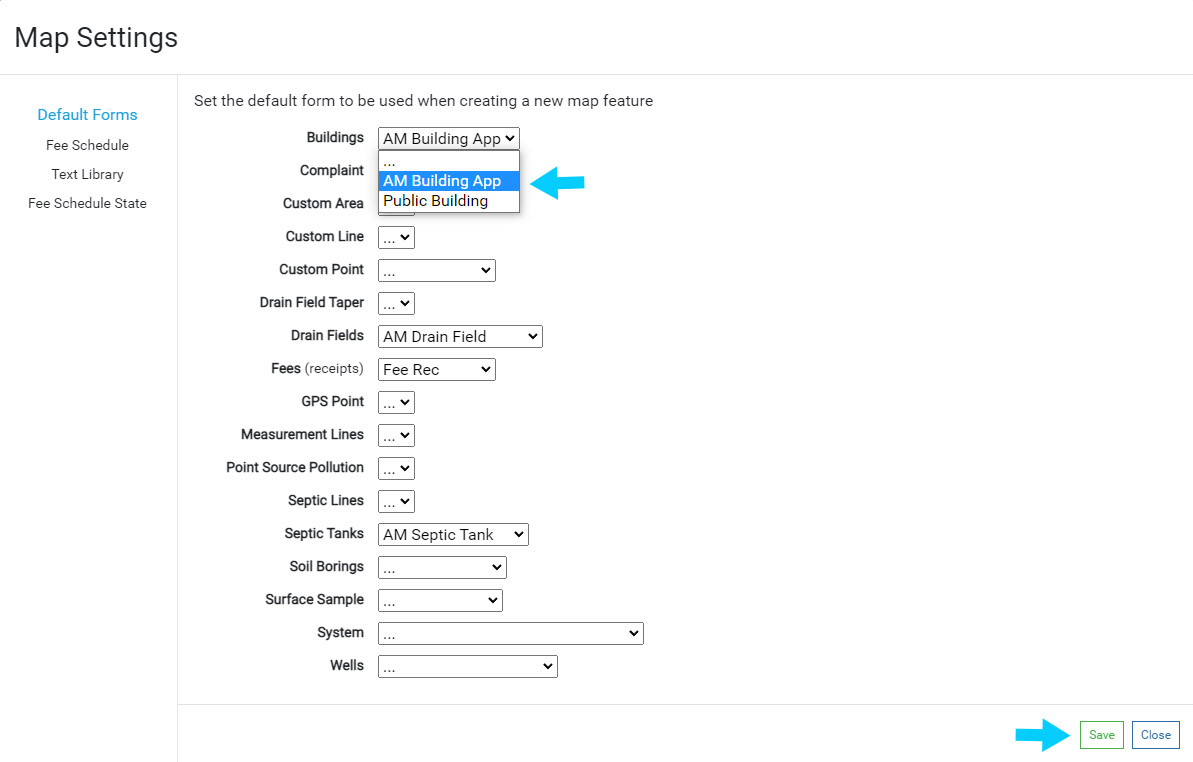The width and height of the screenshot is (1193, 762).
Task: Expand the Drain Field Taper dropdown
Action: tap(396, 304)
